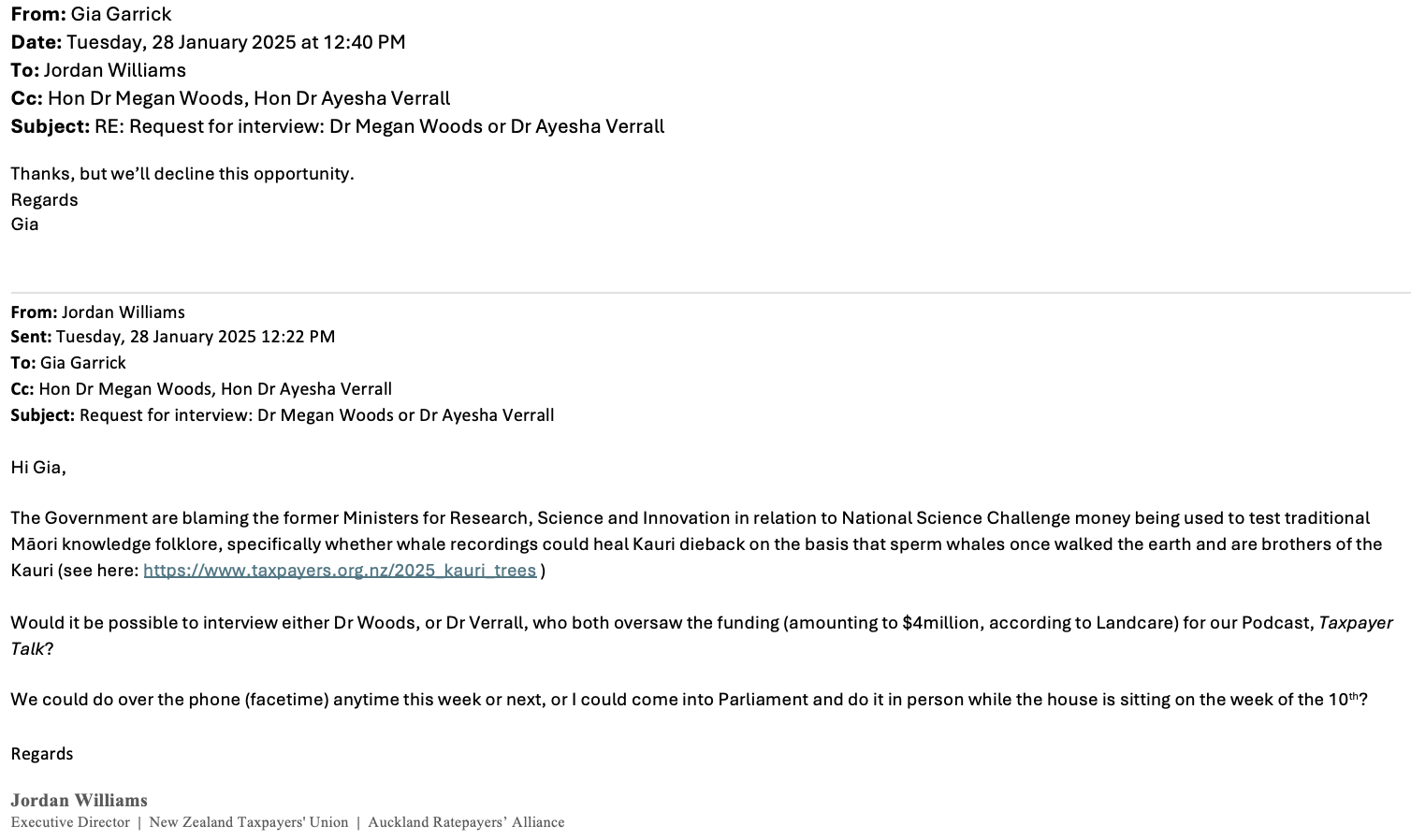Click the date Tuesday, 28 January 2025 12:40 PM
Viewport: 1411px width, 840px height.
coord(236,42)
